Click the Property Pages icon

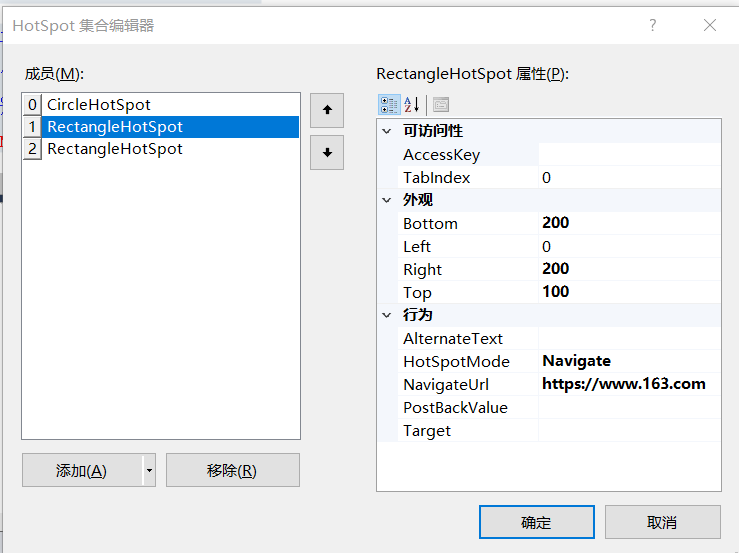(441, 104)
